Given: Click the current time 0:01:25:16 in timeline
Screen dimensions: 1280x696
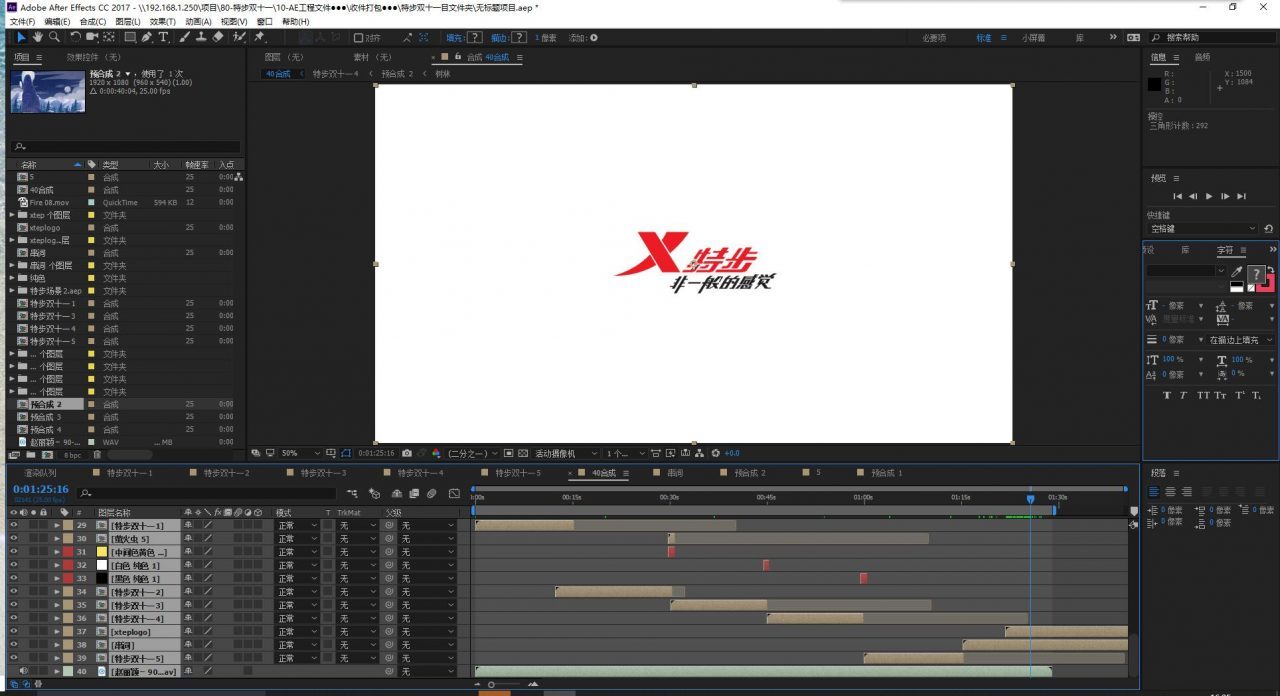Looking at the screenshot, I should coord(39,489).
